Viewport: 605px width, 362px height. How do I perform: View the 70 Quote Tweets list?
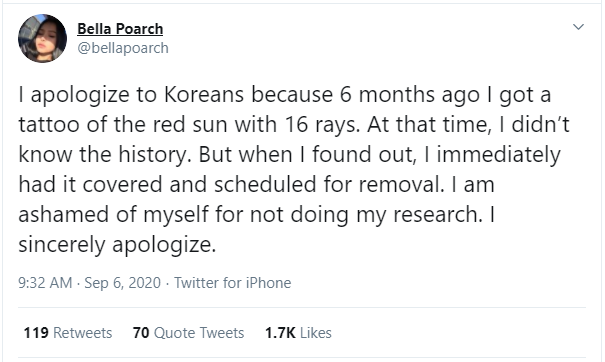pyautogui.click(x=188, y=333)
